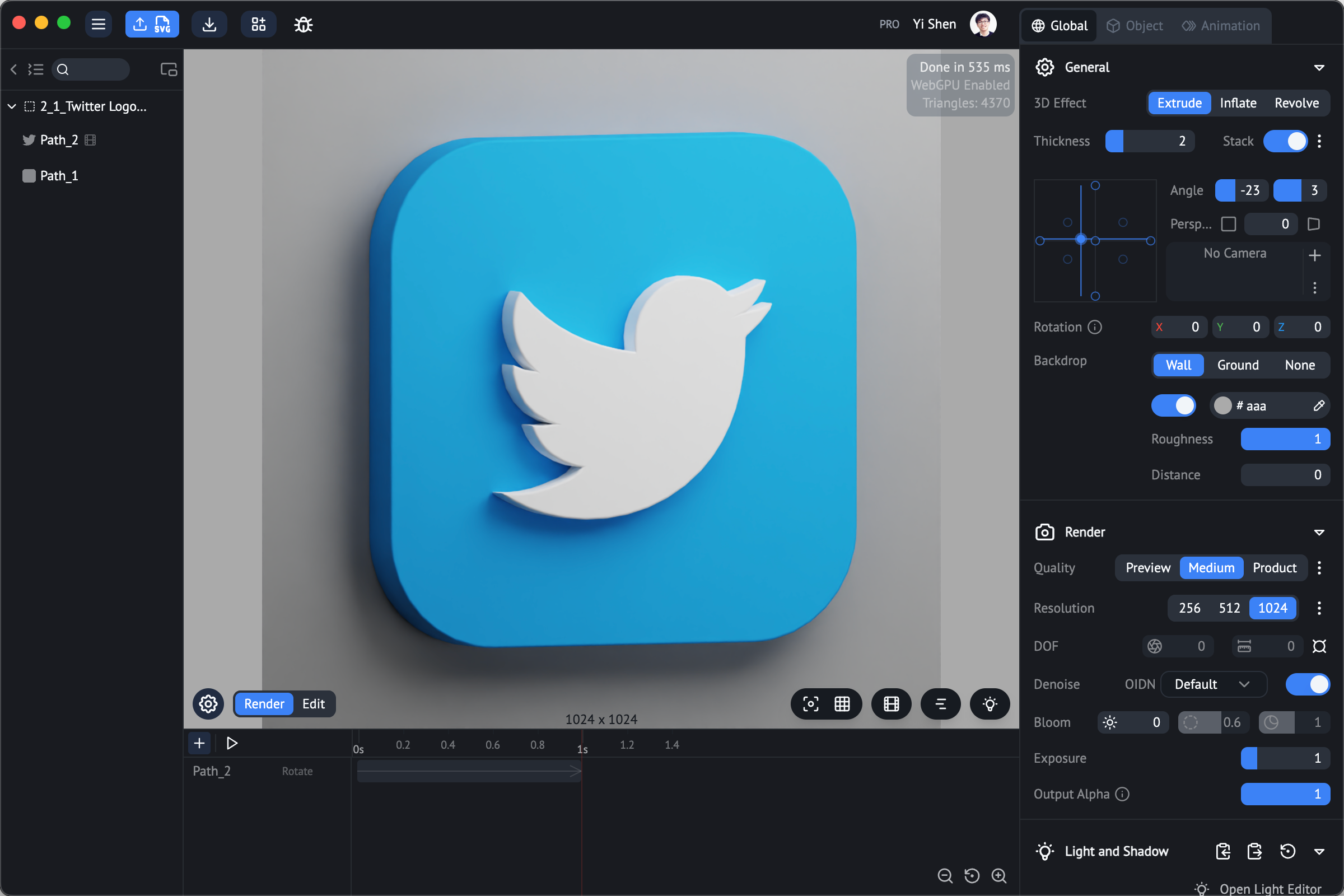Select Preview quality
Image resolution: width=1344 pixels, height=896 pixels.
(x=1148, y=568)
